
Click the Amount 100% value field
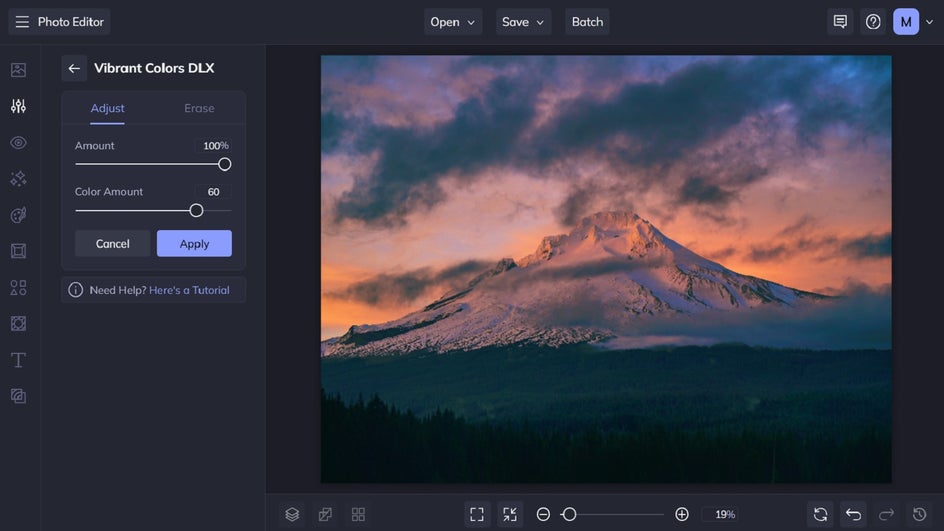(x=216, y=146)
